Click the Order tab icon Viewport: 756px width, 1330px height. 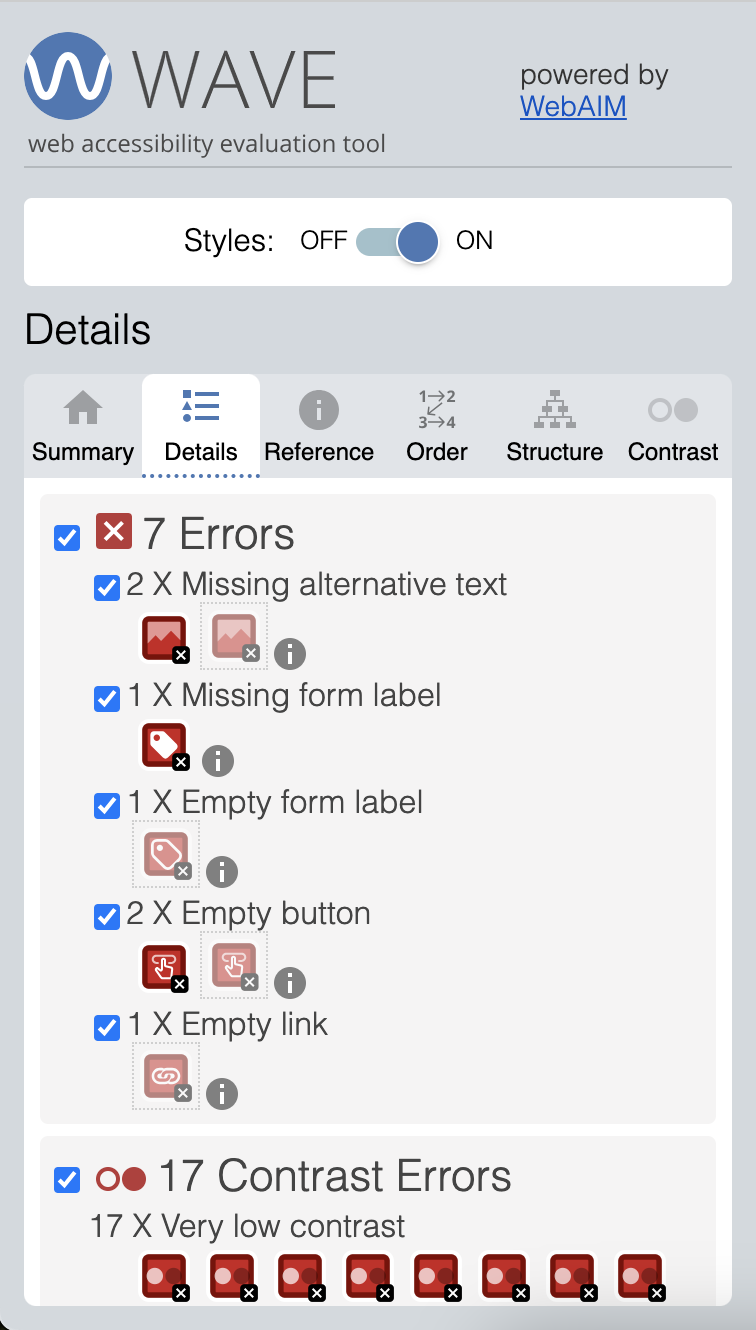tap(436, 409)
